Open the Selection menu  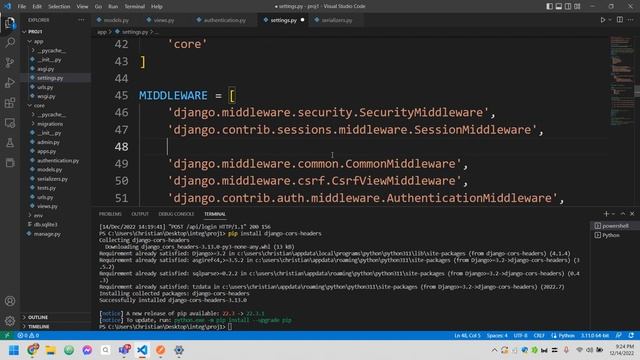pos(59,6)
